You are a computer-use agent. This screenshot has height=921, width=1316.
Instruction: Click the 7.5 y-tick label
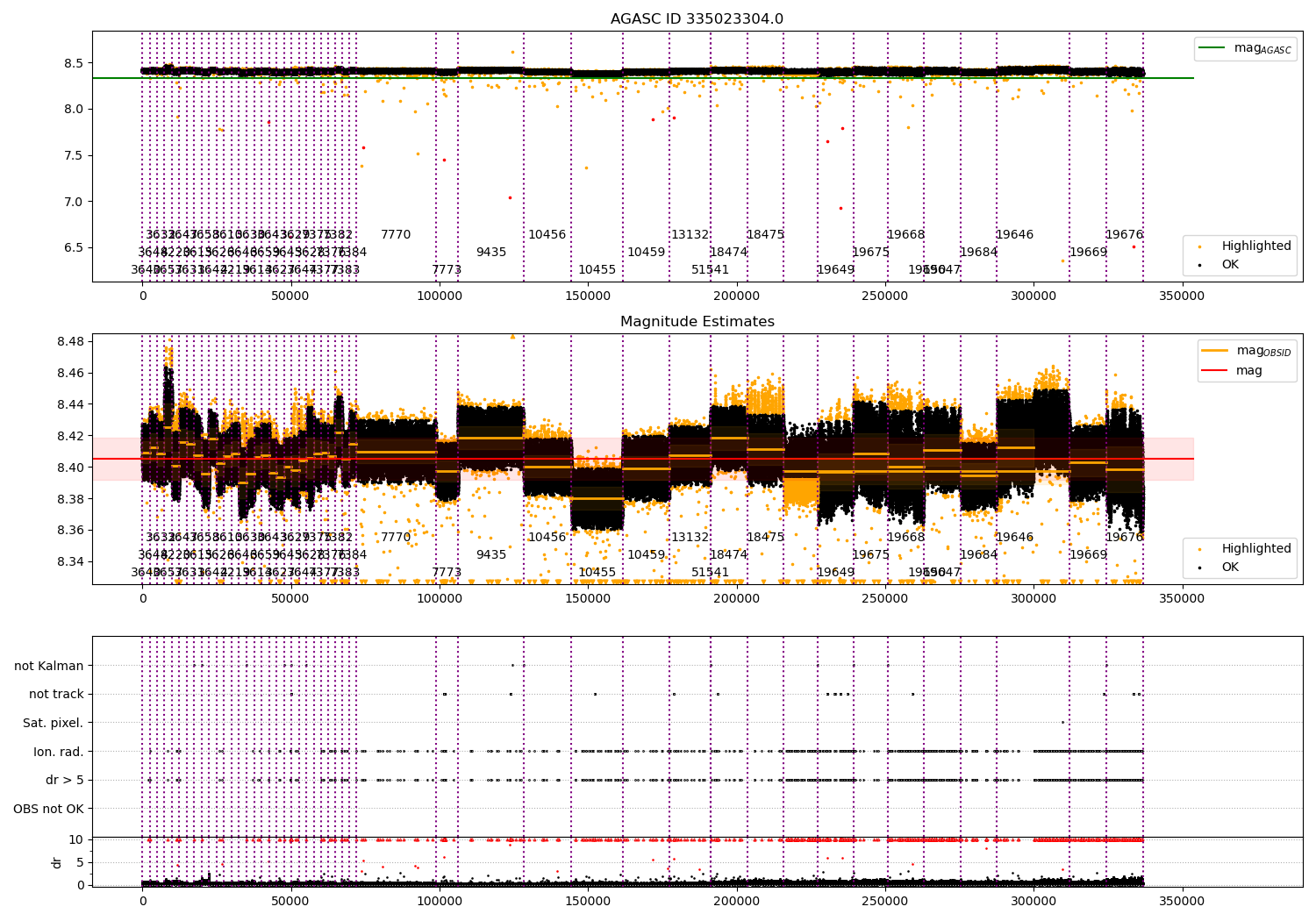click(x=74, y=155)
